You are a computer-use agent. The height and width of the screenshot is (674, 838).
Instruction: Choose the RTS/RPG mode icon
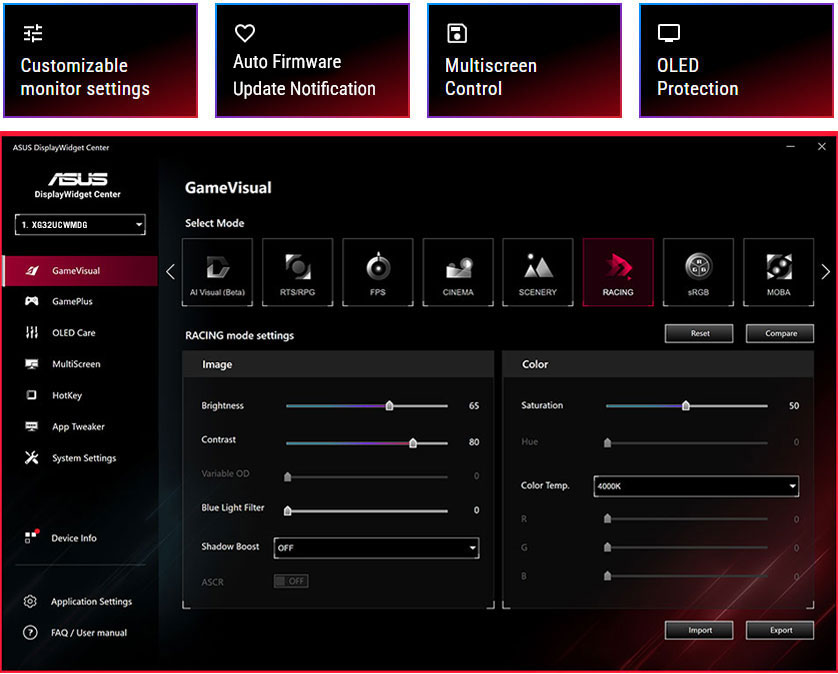coord(297,271)
